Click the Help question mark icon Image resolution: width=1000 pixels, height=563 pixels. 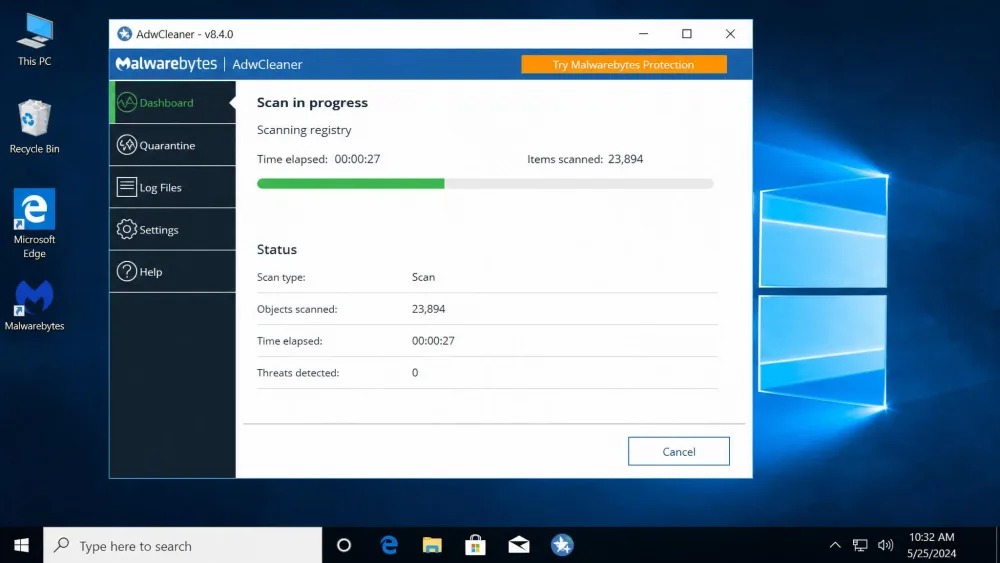pyautogui.click(x=126, y=271)
